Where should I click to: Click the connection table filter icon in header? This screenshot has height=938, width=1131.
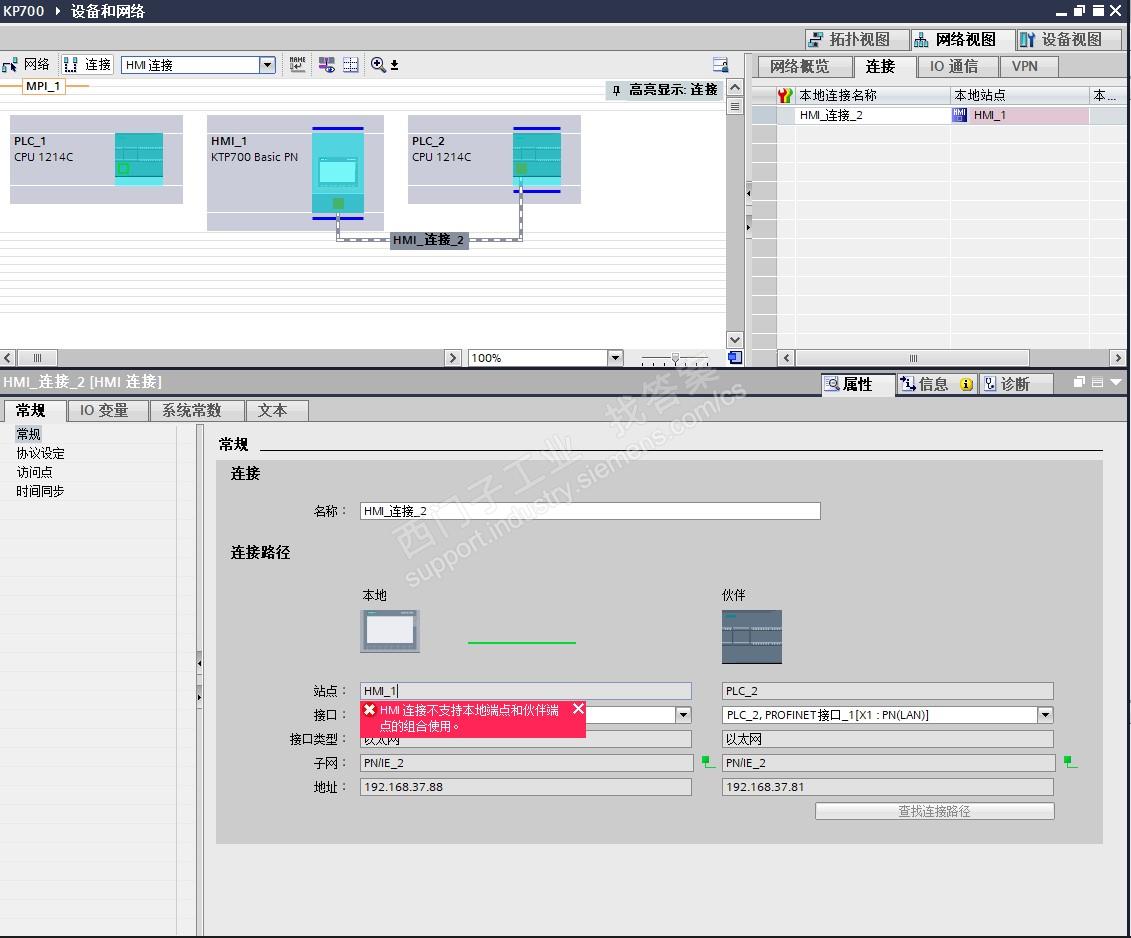pos(785,95)
